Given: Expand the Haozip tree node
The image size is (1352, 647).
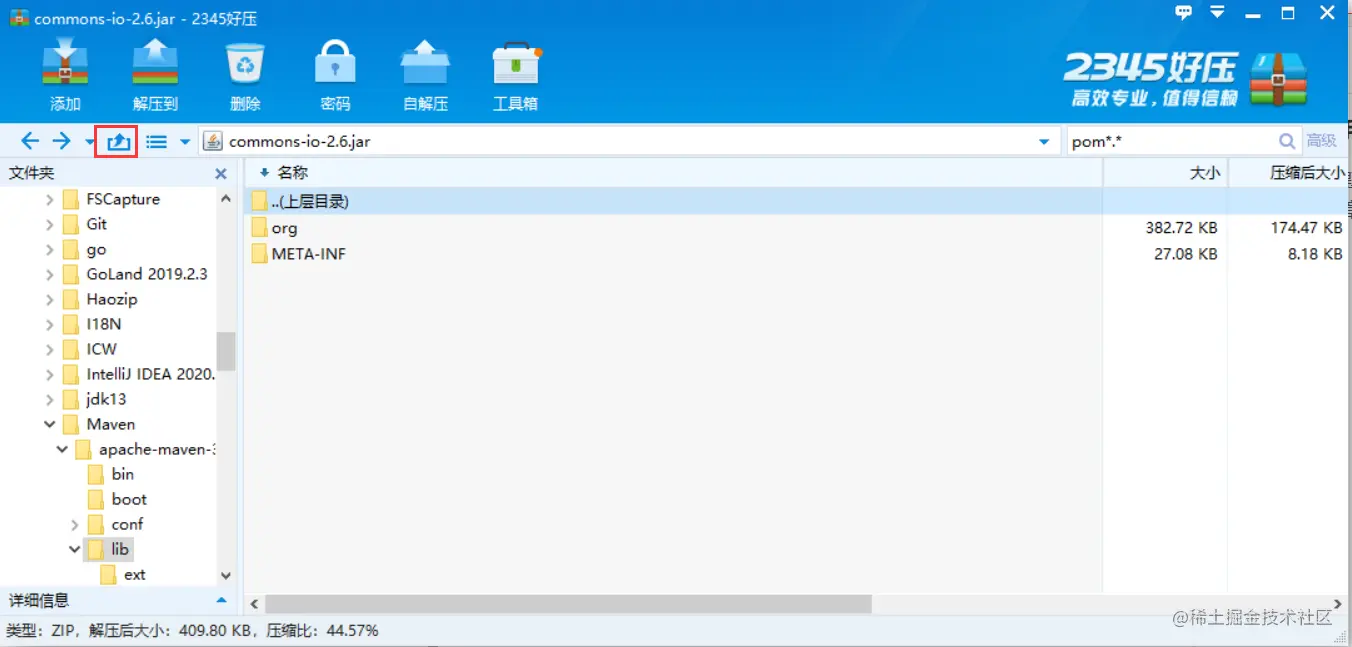Looking at the screenshot, I should coord(50,299).
